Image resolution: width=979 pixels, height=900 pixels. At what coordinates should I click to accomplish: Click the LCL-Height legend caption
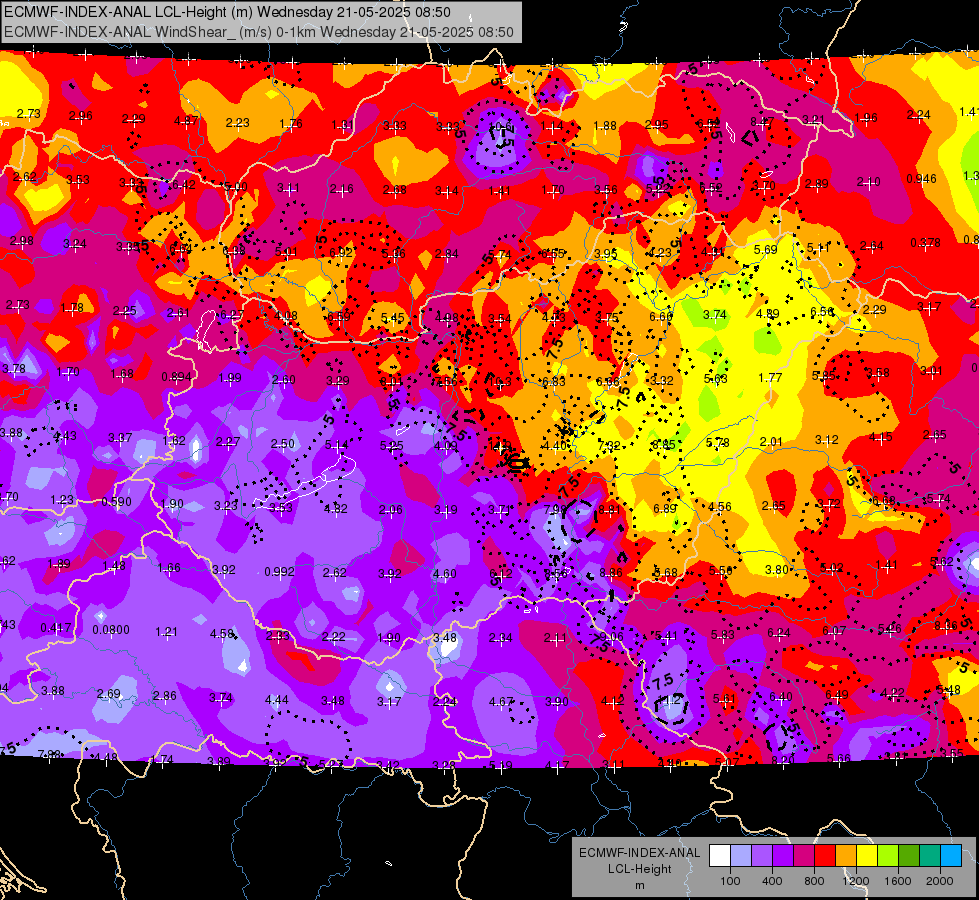tap(640, 869)
